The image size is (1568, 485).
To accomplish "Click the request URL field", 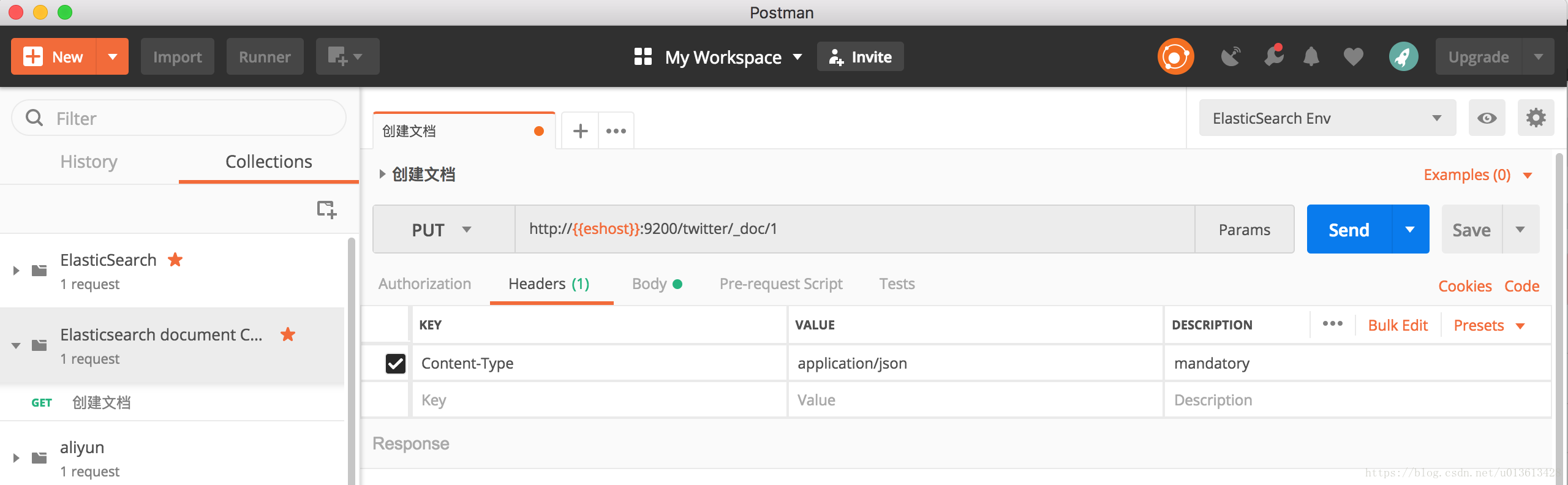I will pos(855,229).
